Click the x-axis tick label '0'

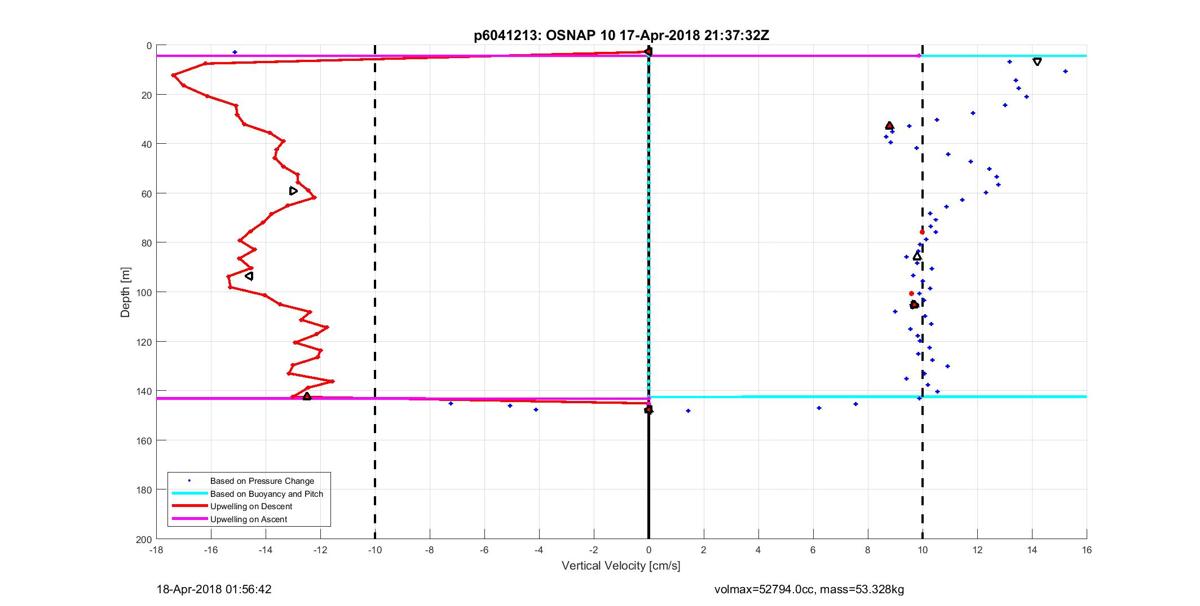pos(649,550)
